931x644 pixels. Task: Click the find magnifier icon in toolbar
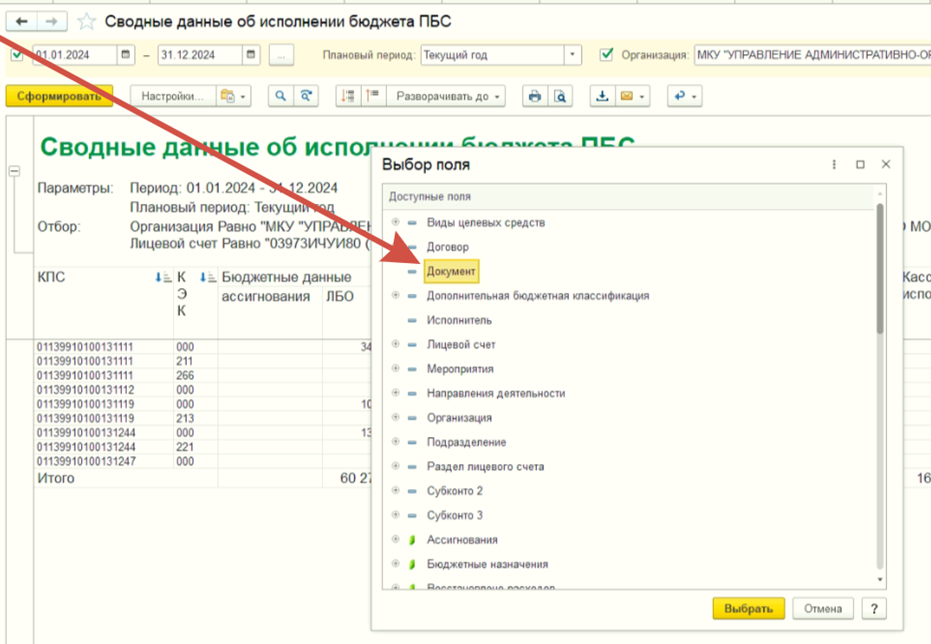coord(281,96)
